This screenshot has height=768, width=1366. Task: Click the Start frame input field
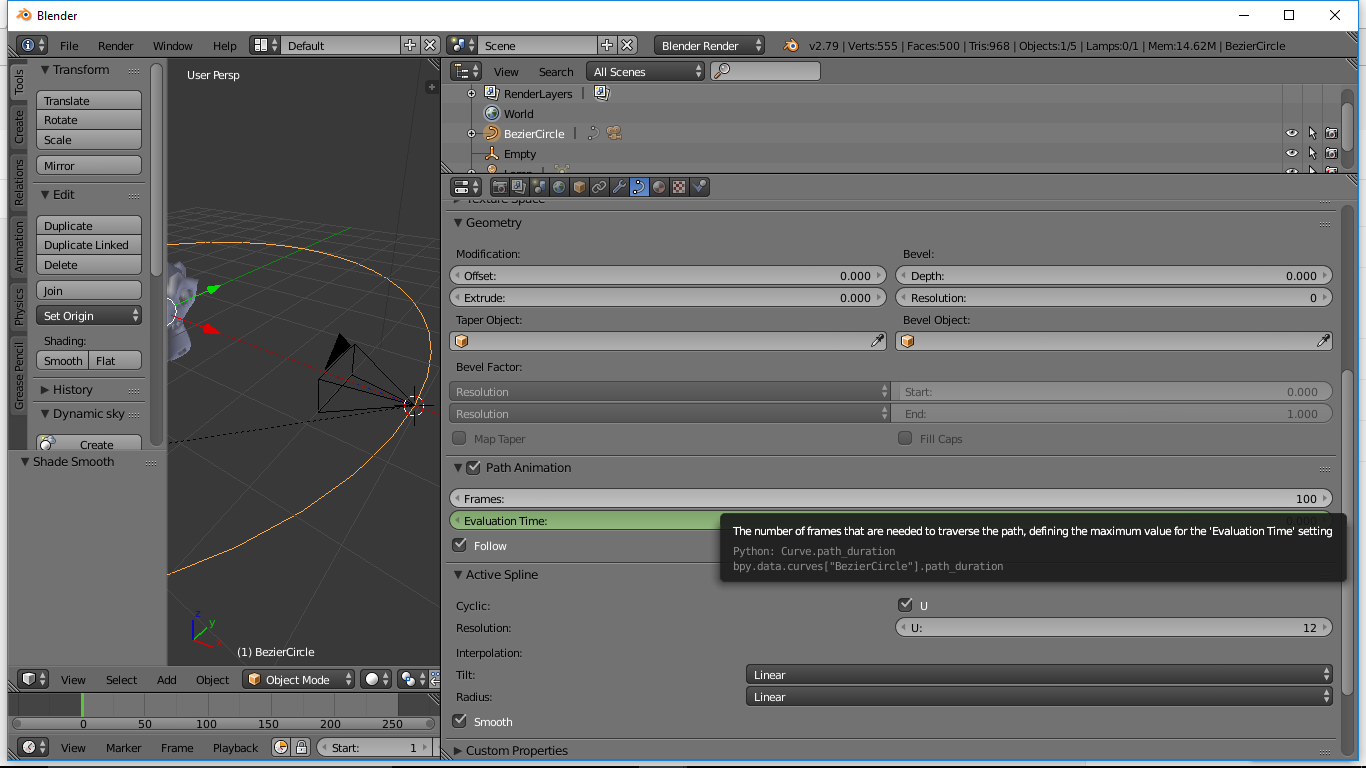click(x=374, y=746)
